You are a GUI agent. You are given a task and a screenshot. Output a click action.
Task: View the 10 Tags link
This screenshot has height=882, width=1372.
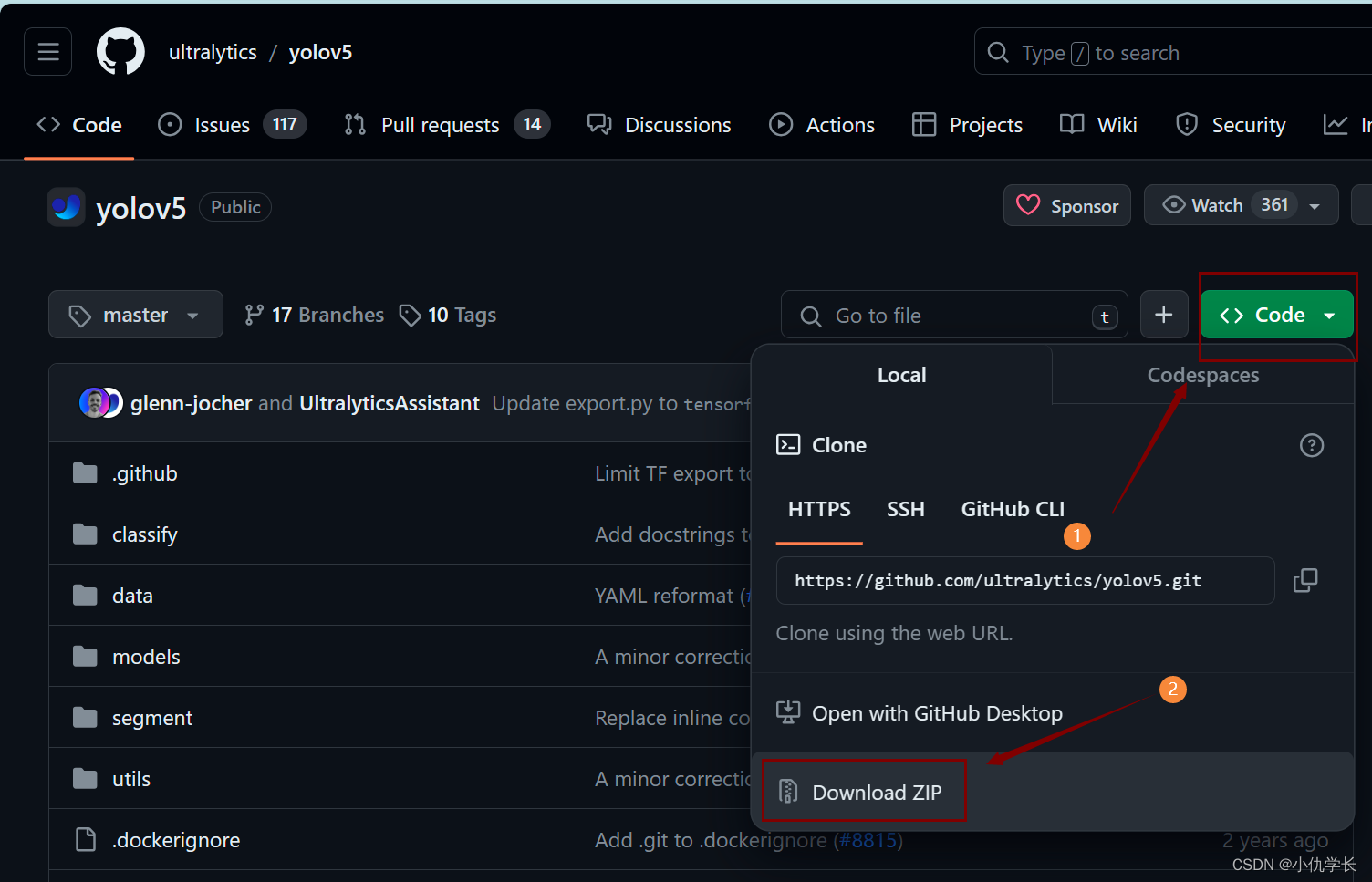tap(448, 315)
